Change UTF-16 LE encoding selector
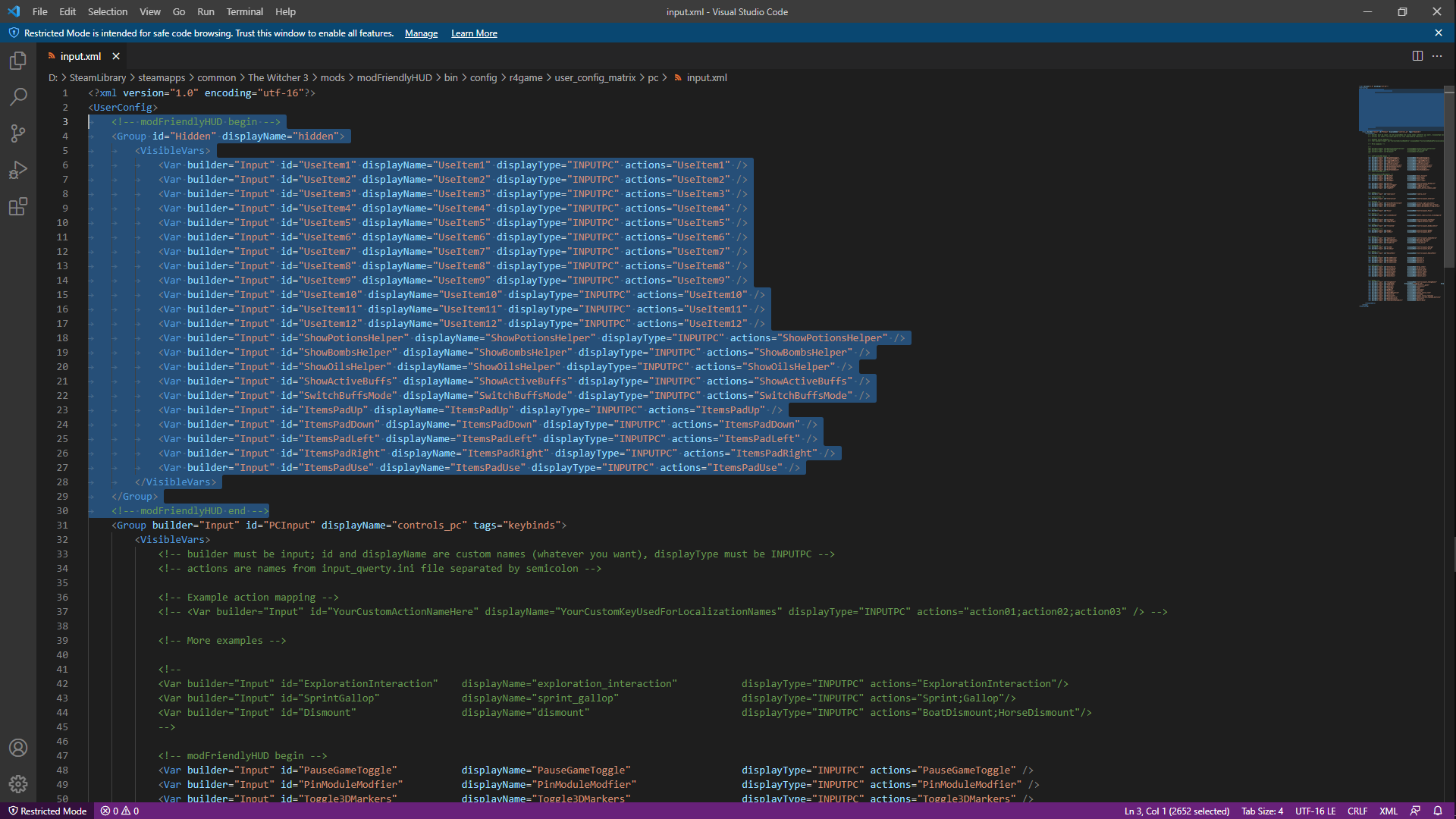 point(1315,811)
